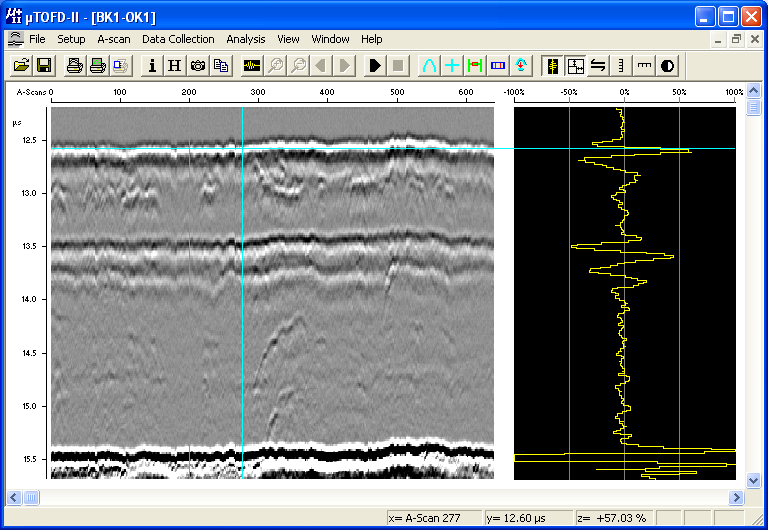
Task: Click the reverse scan direction arrows icon
Action: pyautogui.click(x=598, y=66)
